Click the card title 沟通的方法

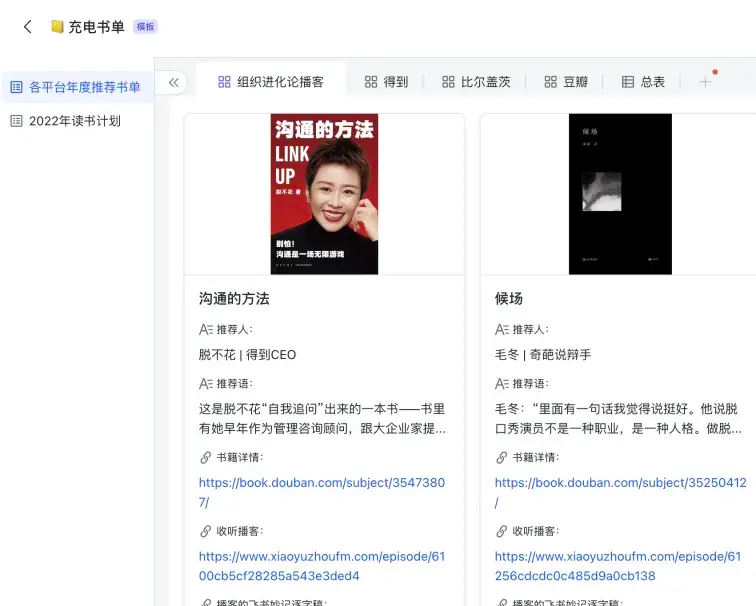click(x=234, y=299)
